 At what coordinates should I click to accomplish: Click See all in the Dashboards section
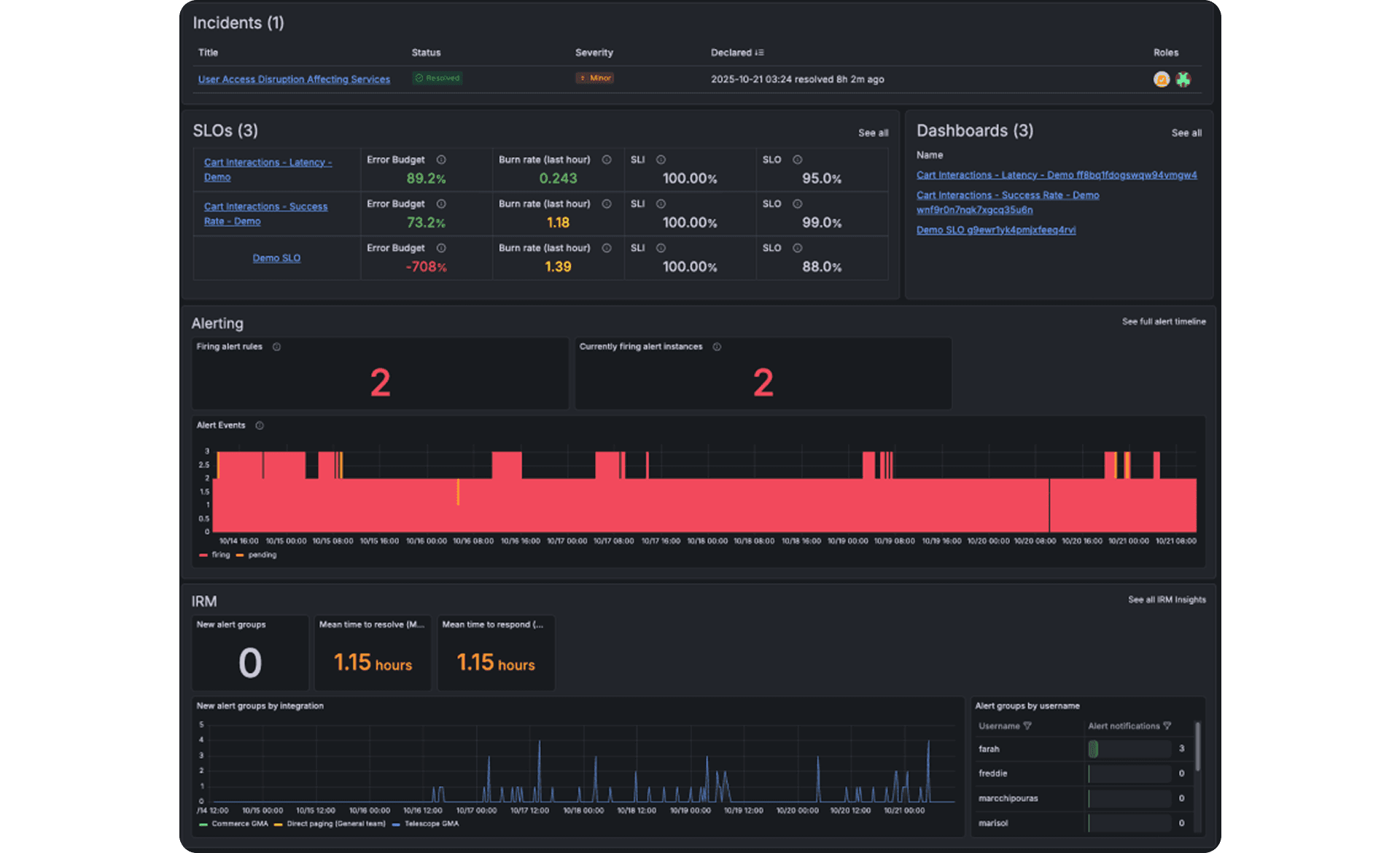point(1186,133)
